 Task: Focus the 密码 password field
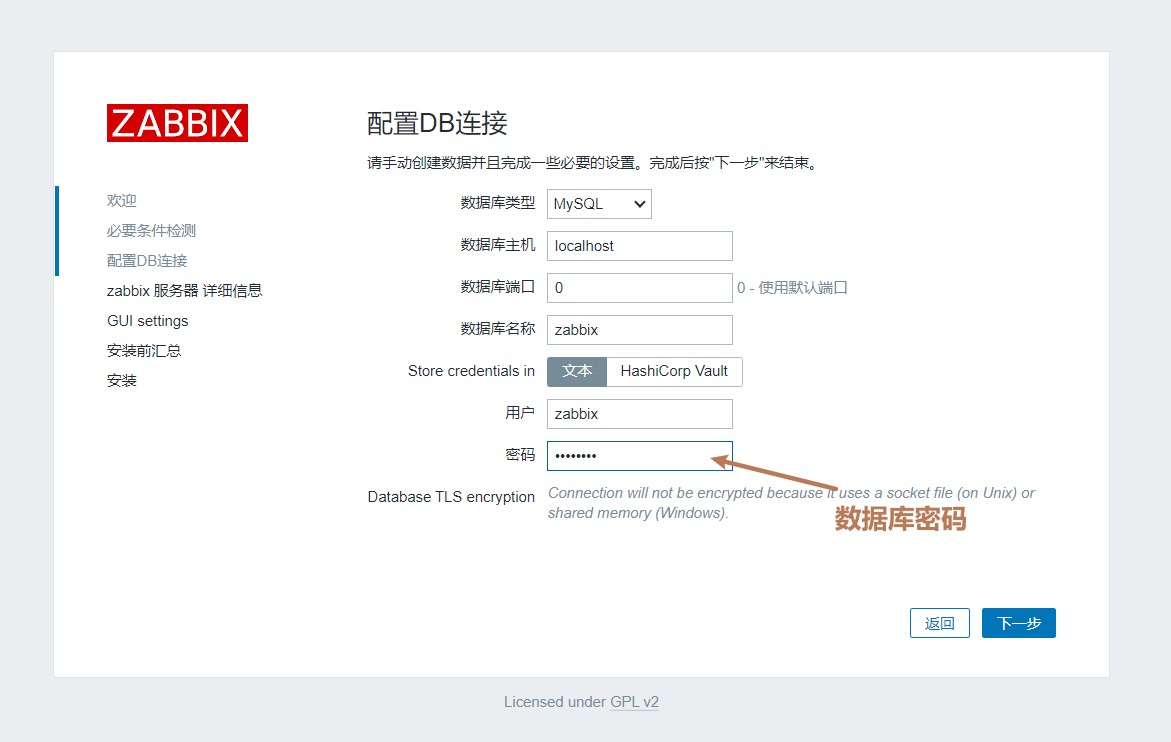(639, 455)
